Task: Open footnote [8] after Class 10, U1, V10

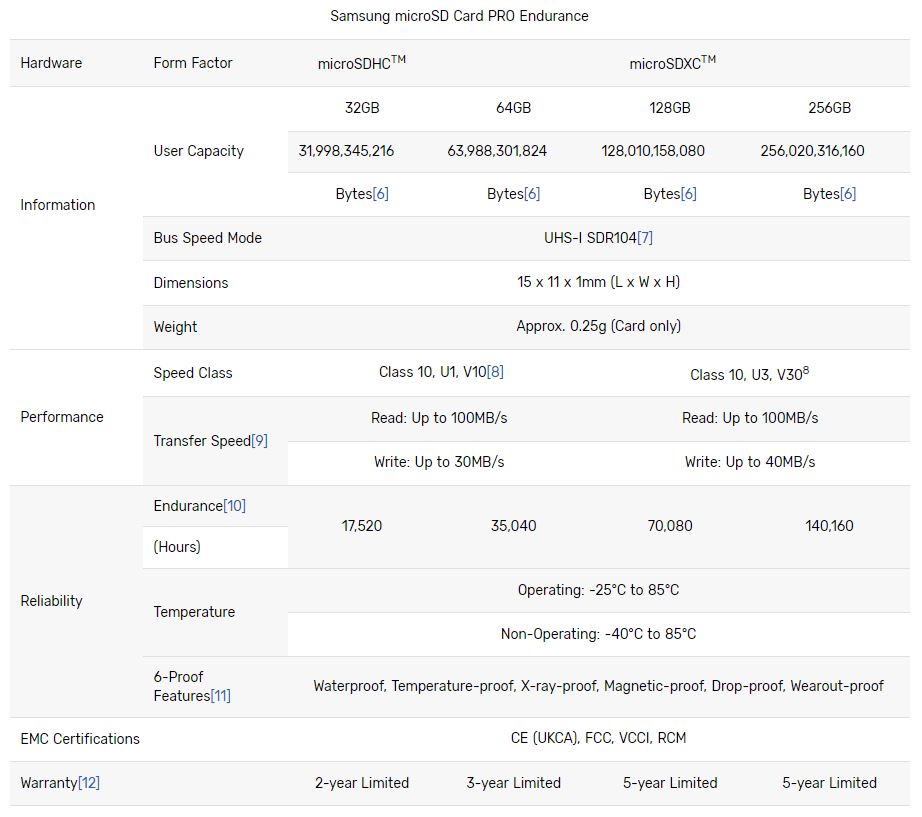Action: 496,372
